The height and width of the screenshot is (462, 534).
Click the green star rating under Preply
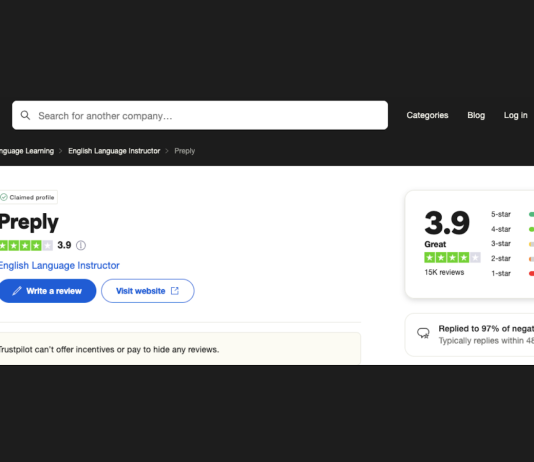26,245
